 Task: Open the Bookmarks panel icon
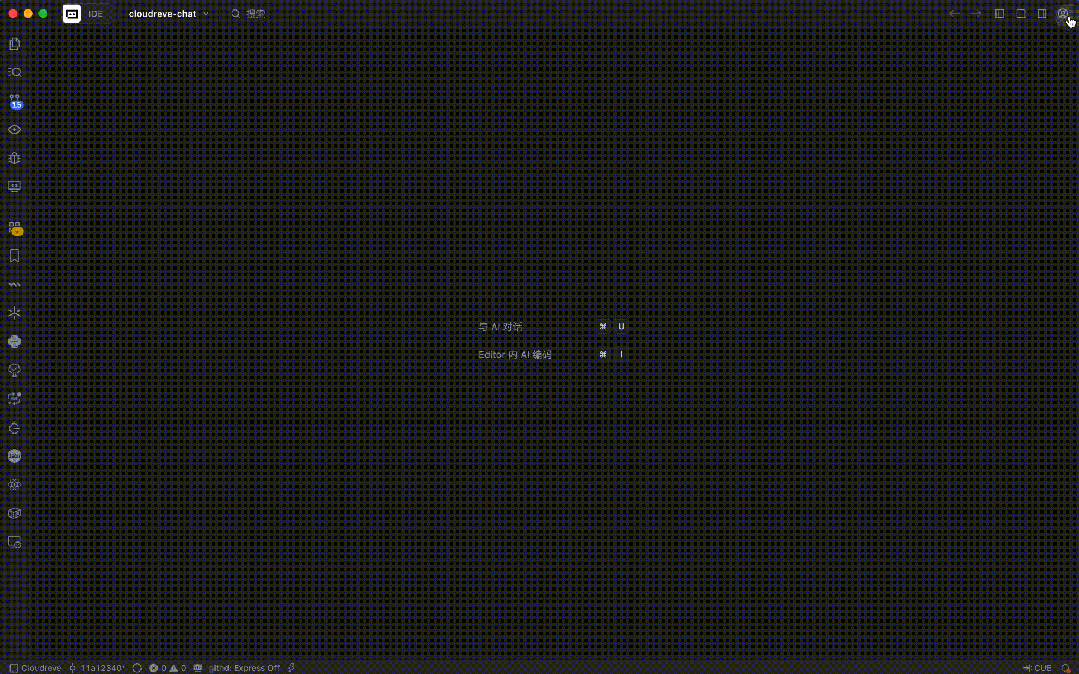coord(14,256)
